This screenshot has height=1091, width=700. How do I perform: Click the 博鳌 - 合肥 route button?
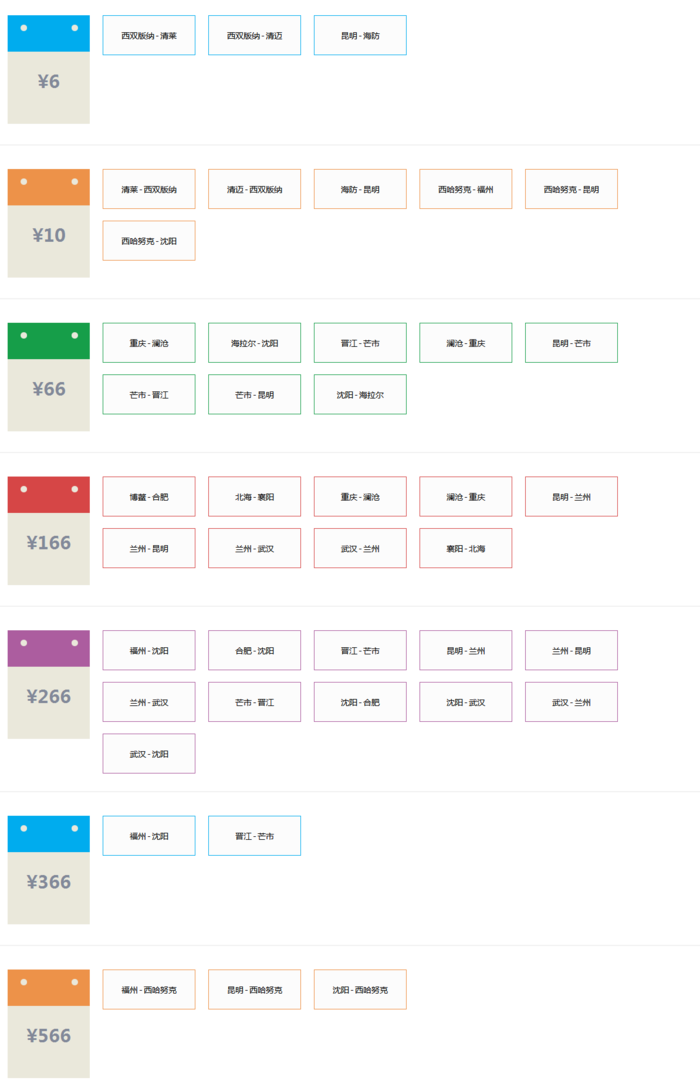(x=149, y=497)
